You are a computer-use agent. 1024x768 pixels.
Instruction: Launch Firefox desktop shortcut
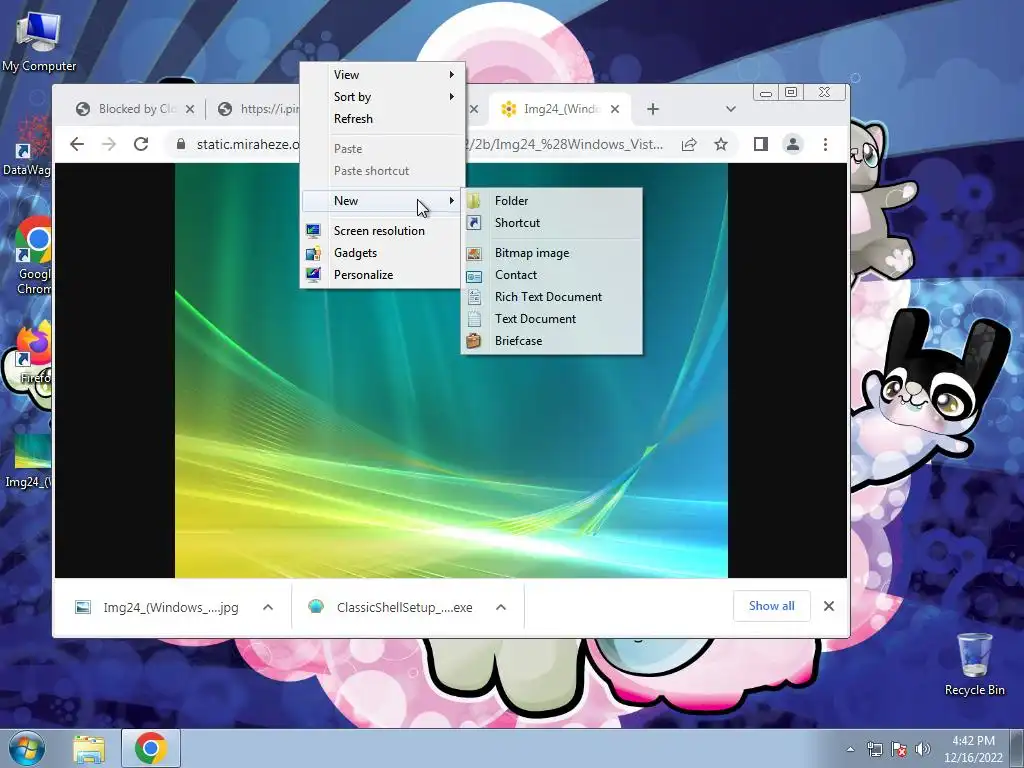[x=33, y=353]
